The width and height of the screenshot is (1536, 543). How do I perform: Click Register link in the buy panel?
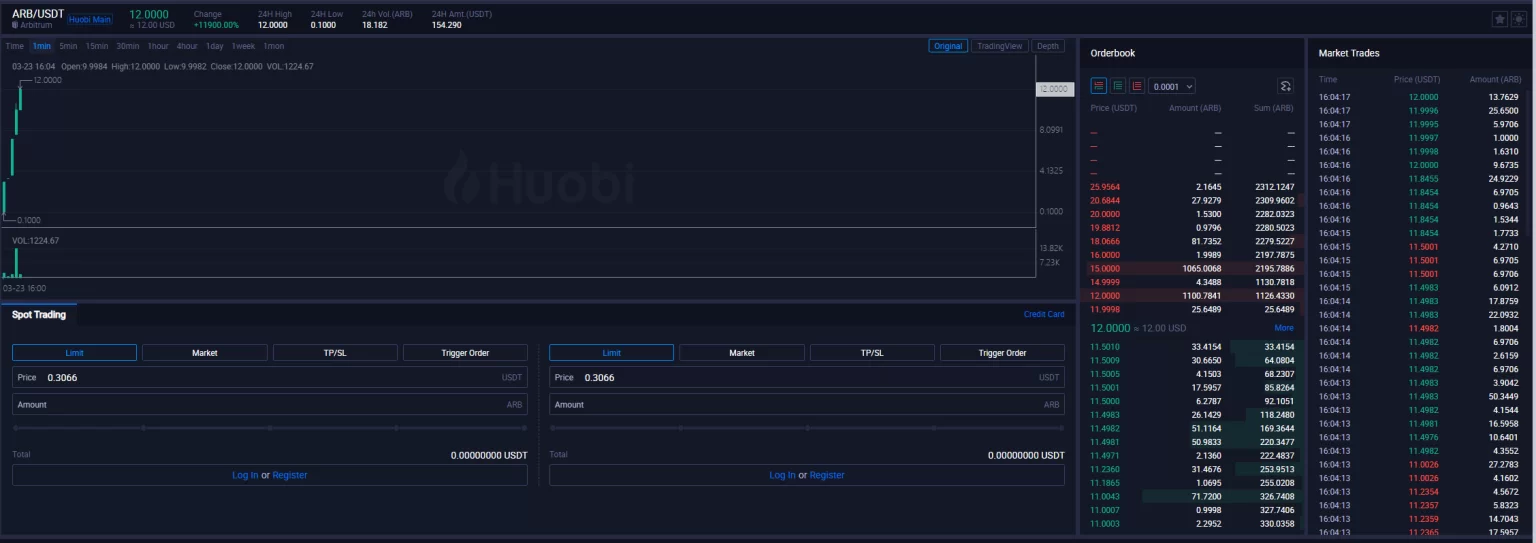[290, 475]
